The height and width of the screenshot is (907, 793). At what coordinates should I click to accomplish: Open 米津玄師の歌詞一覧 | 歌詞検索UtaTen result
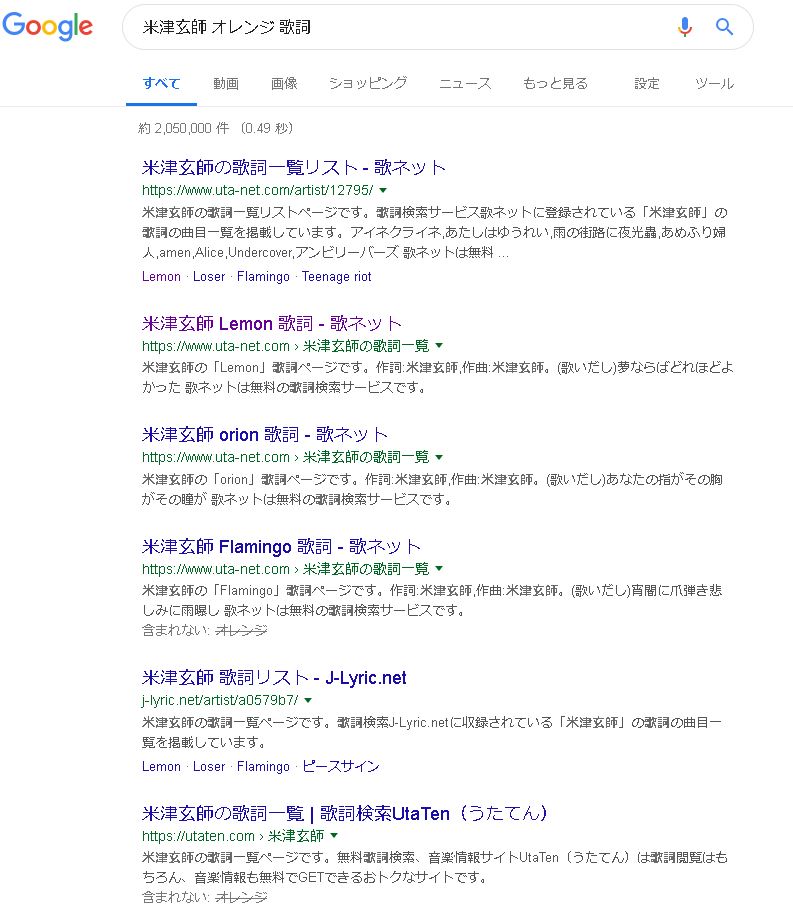(345, 813)
